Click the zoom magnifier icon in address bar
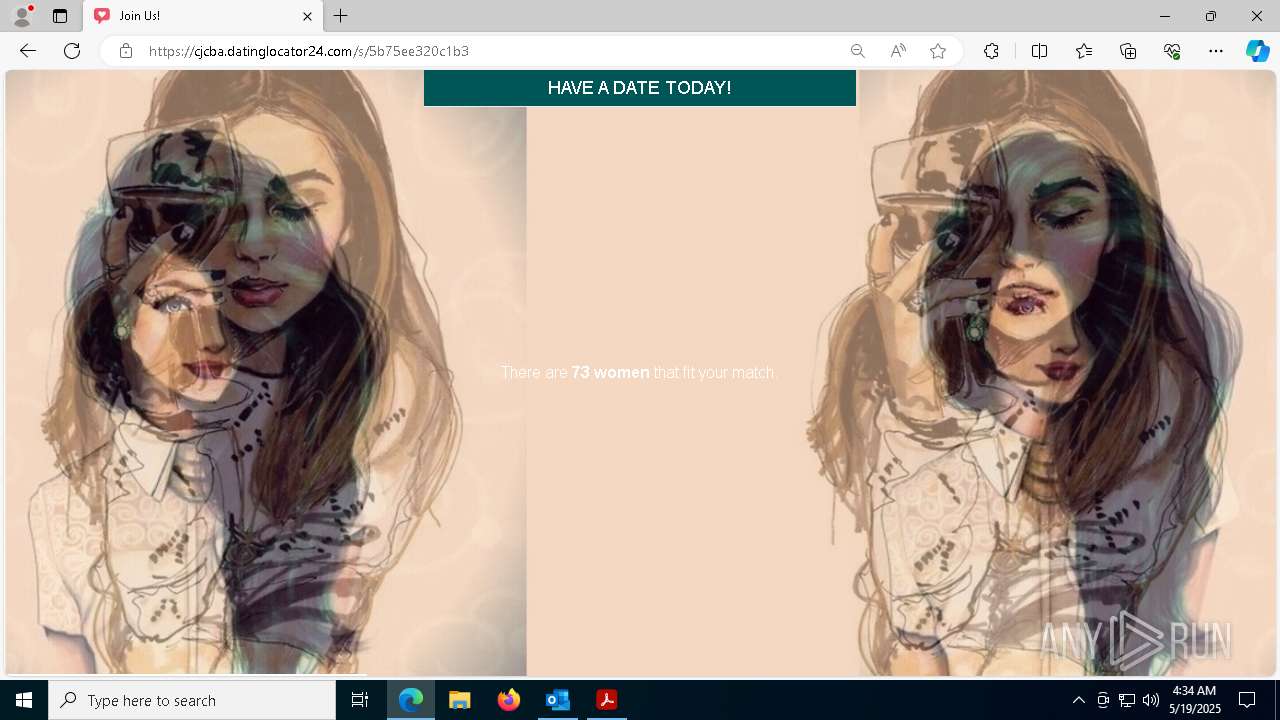This screenshot has width=1280, height=720. click(857, 51)
